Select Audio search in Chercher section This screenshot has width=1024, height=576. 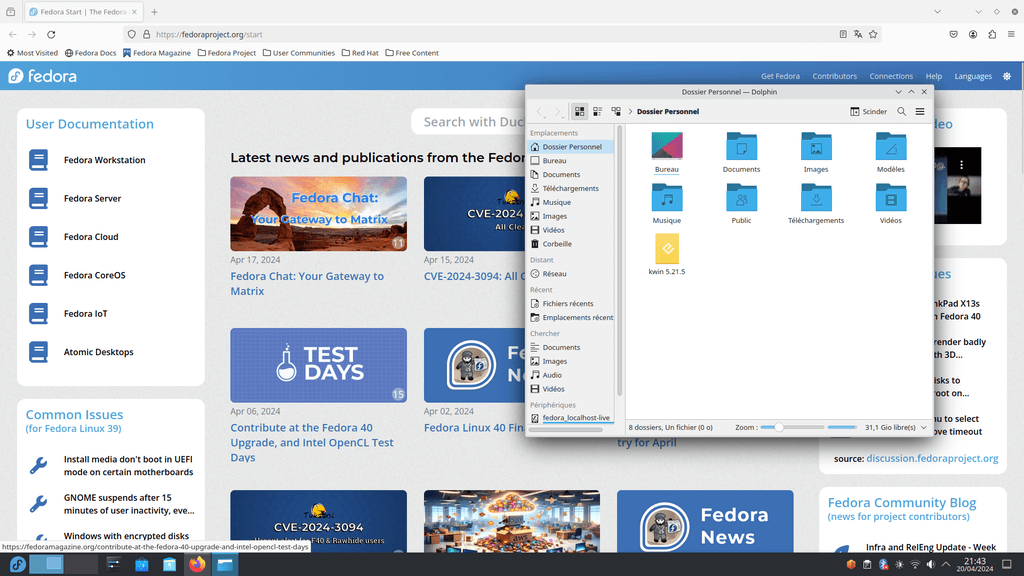[571, 375]
